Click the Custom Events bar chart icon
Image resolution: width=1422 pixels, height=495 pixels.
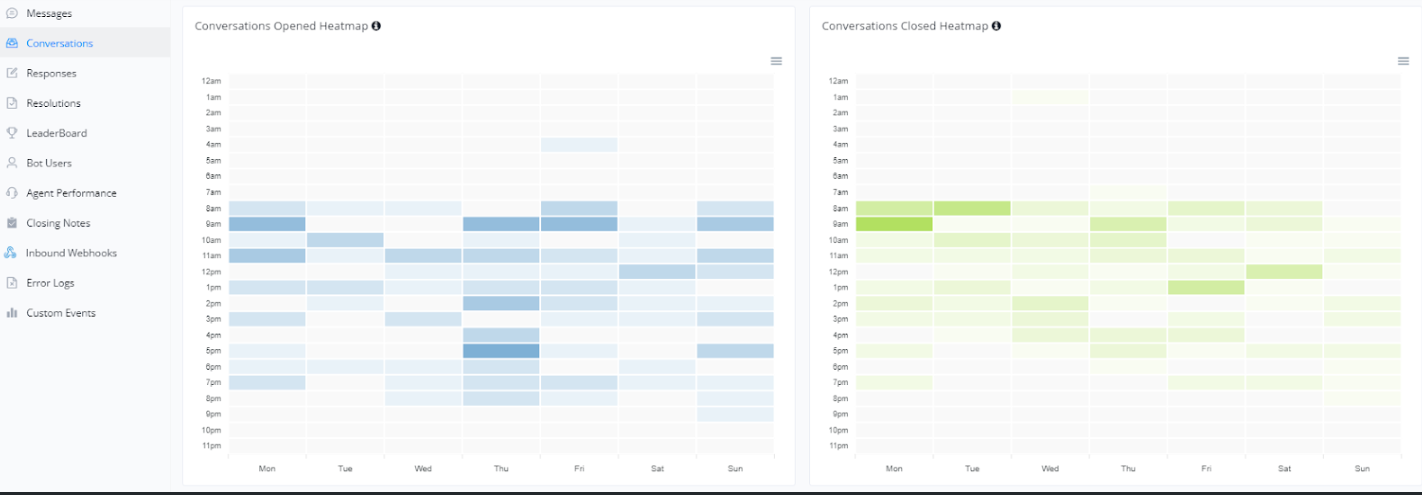pos(12,313)
